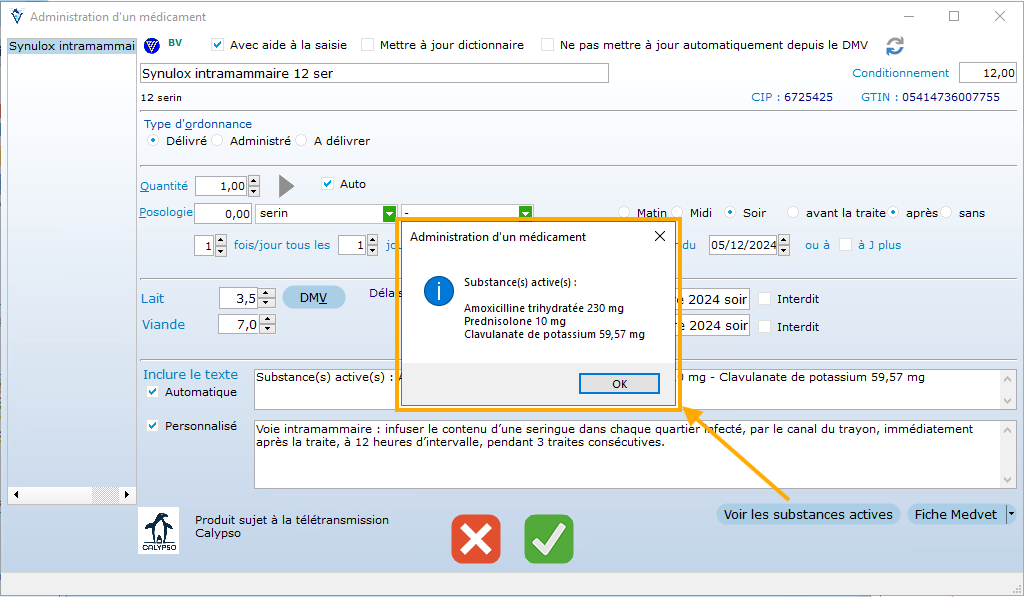Image resolution: width=1024 pixels, height=597 pixels.
Task: Validate with the green checkmark button
Action: 549,539
